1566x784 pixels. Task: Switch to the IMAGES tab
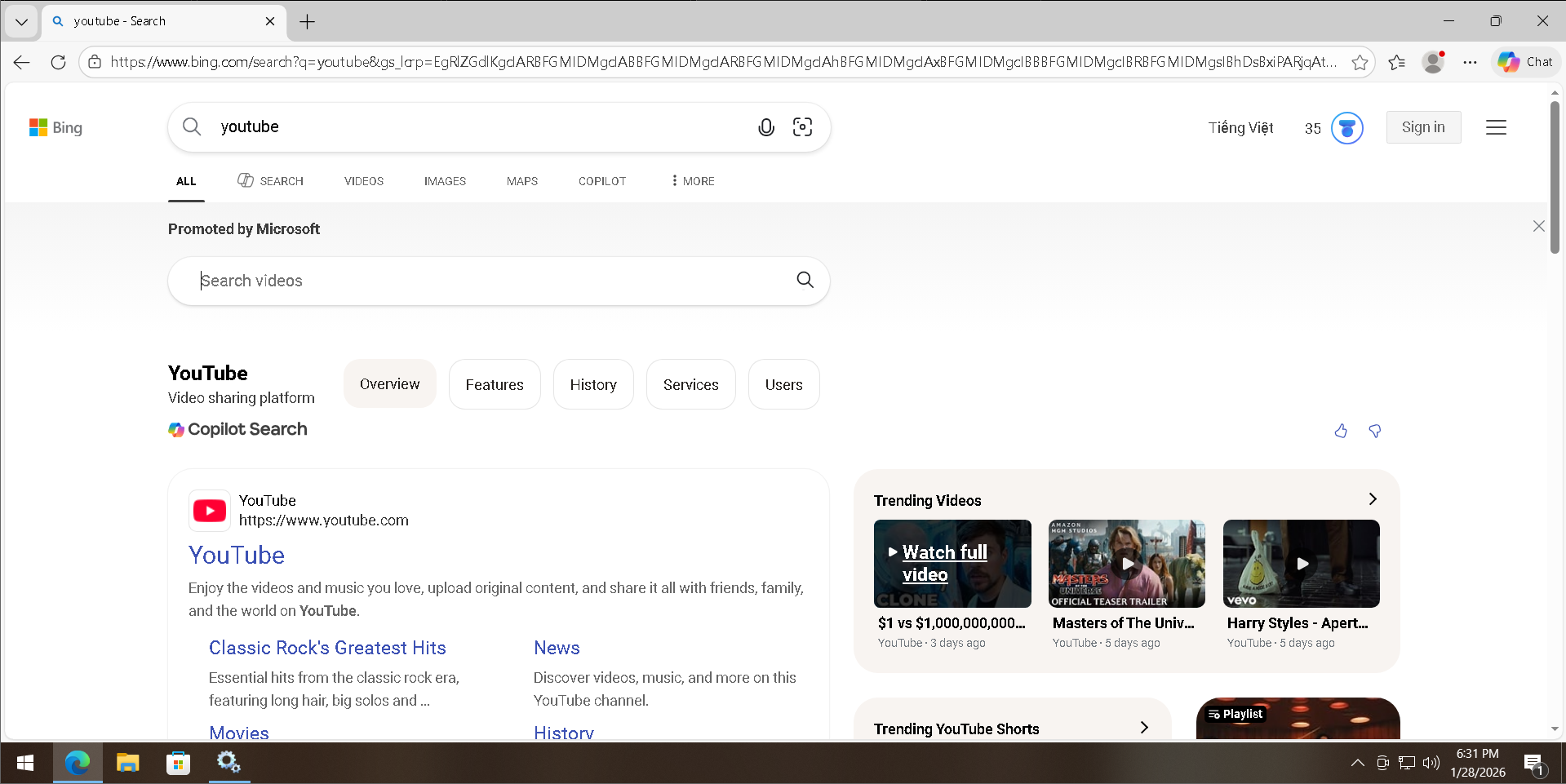click(445, 181)
